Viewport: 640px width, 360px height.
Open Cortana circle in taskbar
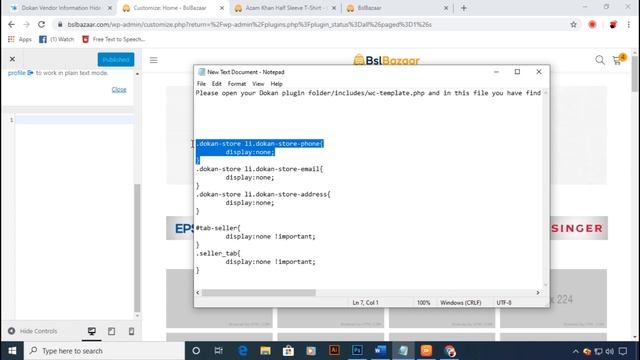click(196, 351)
